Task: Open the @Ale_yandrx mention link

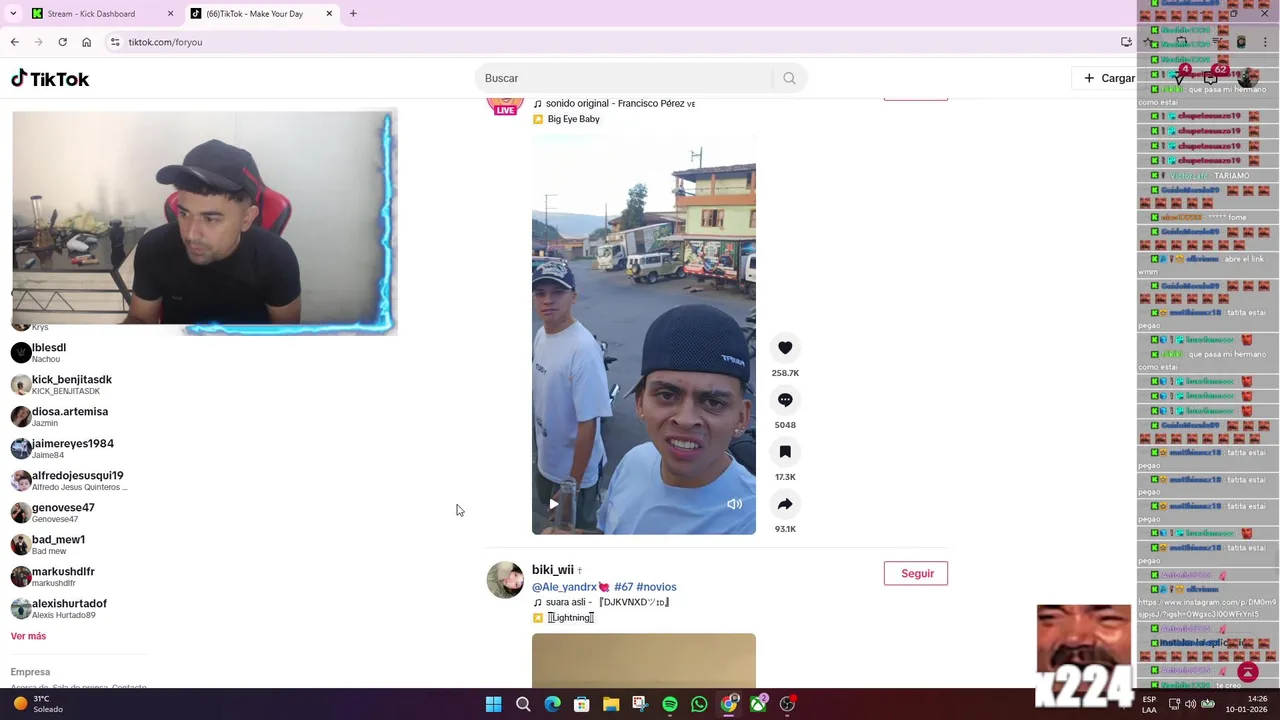Action: pyautogui.click(x=564, y=587)
